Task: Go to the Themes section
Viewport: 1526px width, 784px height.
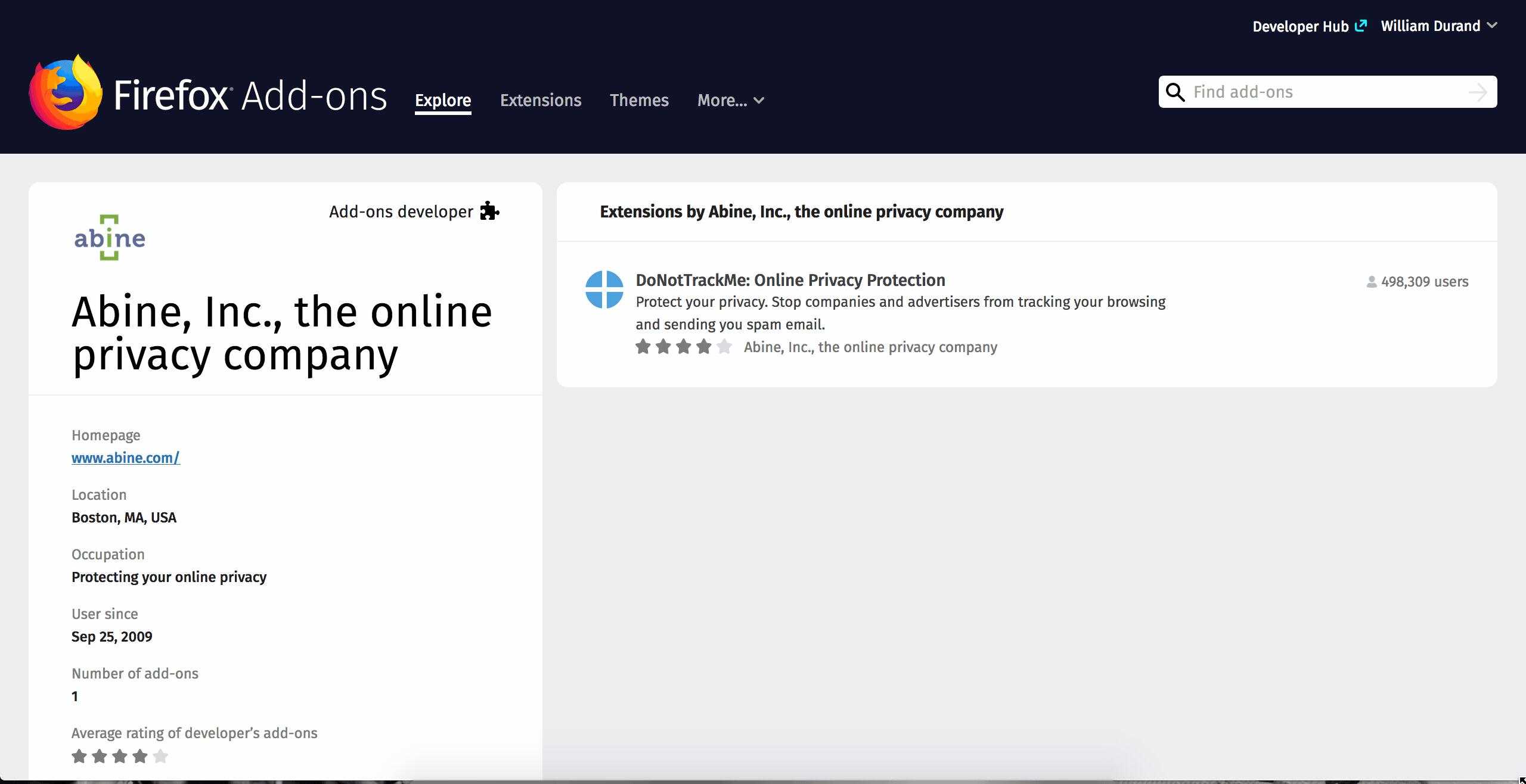Action: (639, 100)
